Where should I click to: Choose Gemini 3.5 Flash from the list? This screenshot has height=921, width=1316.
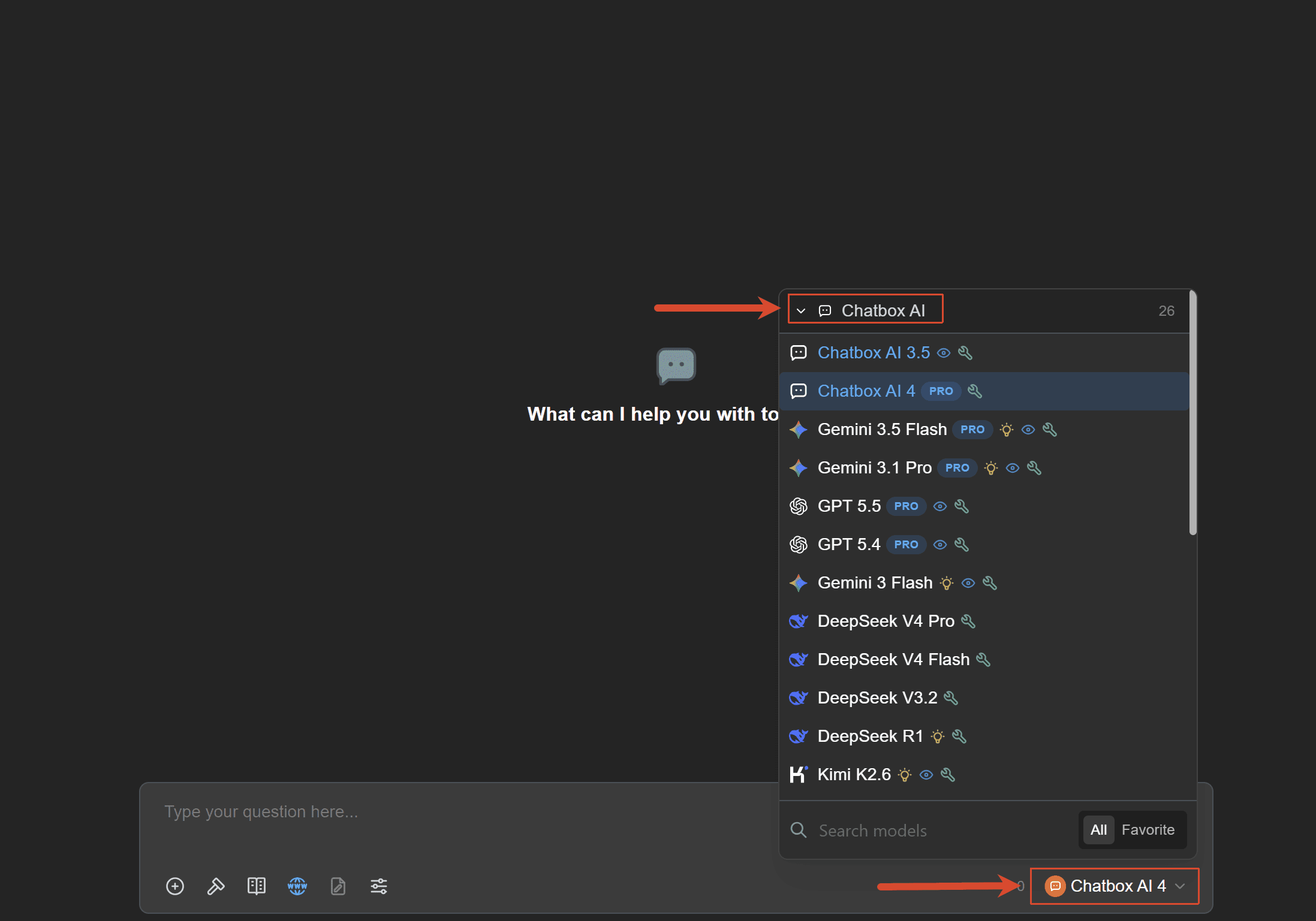click(984, 430)
